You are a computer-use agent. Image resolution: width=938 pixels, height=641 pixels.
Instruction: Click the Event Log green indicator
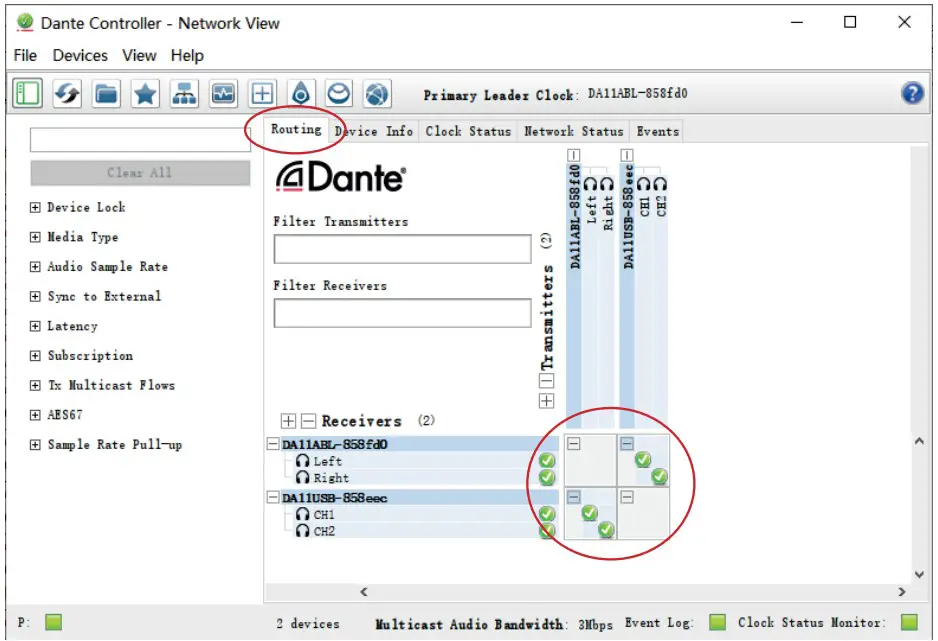click(717, 622)
